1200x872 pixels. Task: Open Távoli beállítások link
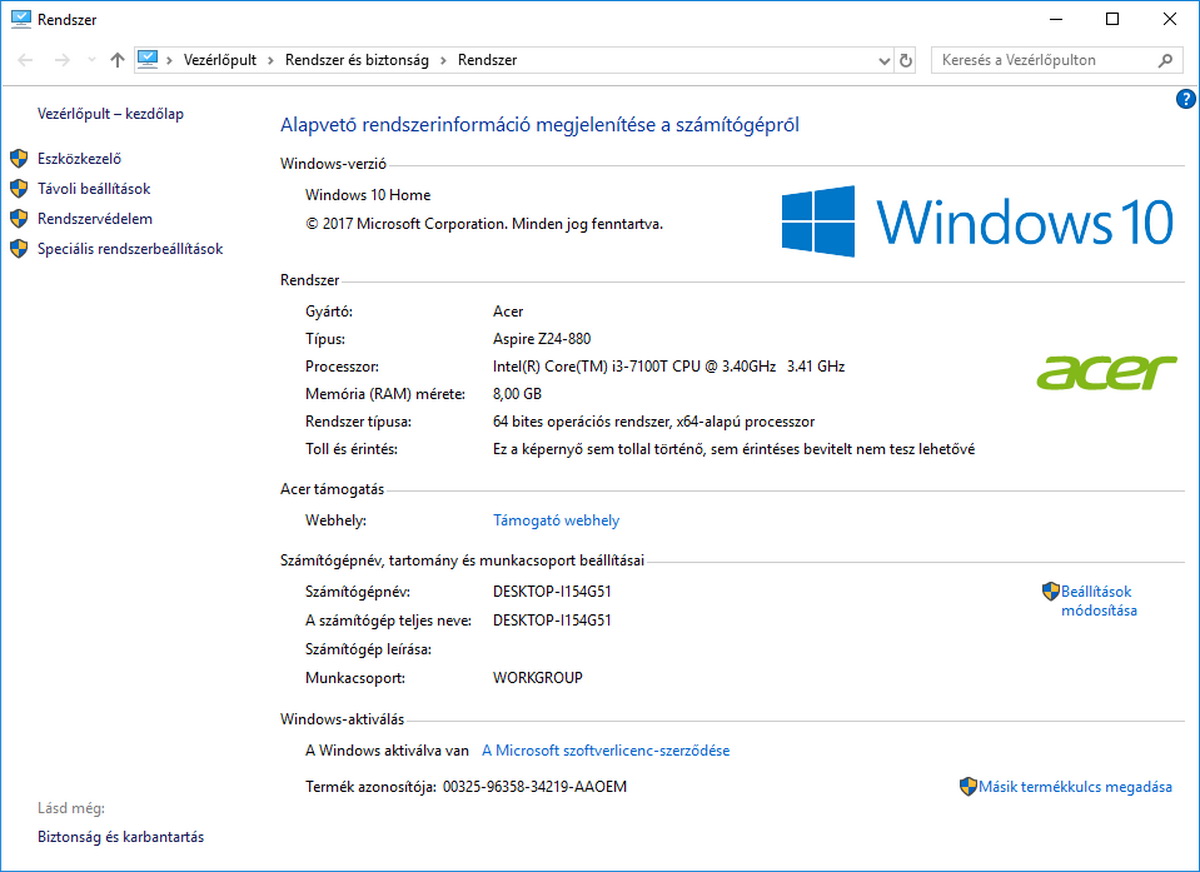[94, 188]
